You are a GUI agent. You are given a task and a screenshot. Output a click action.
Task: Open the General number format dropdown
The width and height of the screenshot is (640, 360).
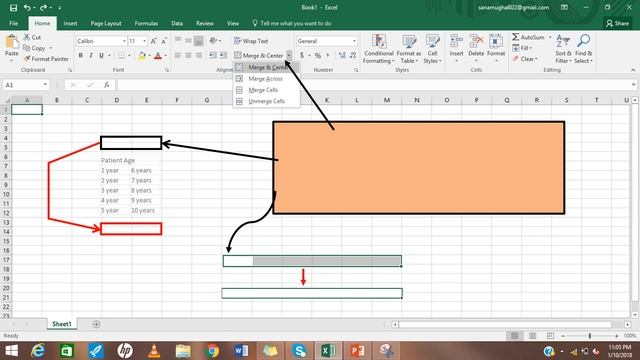pos(354,41)
